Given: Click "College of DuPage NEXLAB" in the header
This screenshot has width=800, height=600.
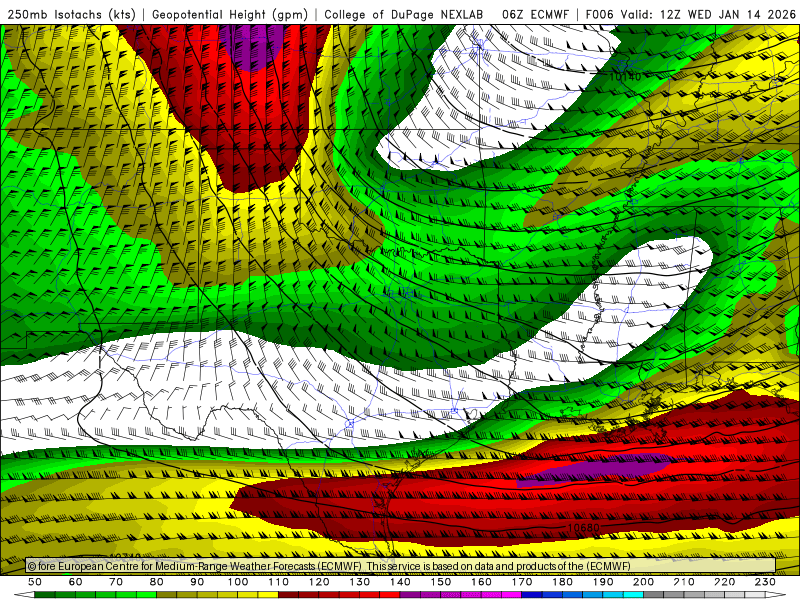Looking at the screenshot, I should [404, 15].
